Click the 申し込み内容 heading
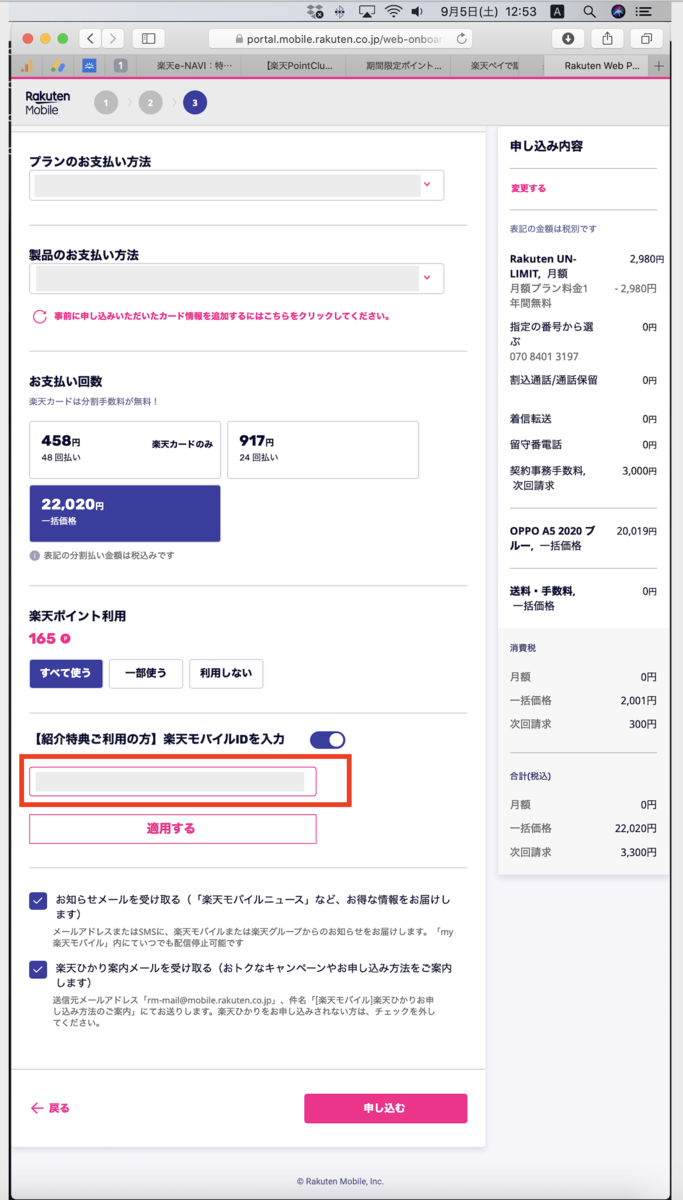683x1200 pixels. 546,146
